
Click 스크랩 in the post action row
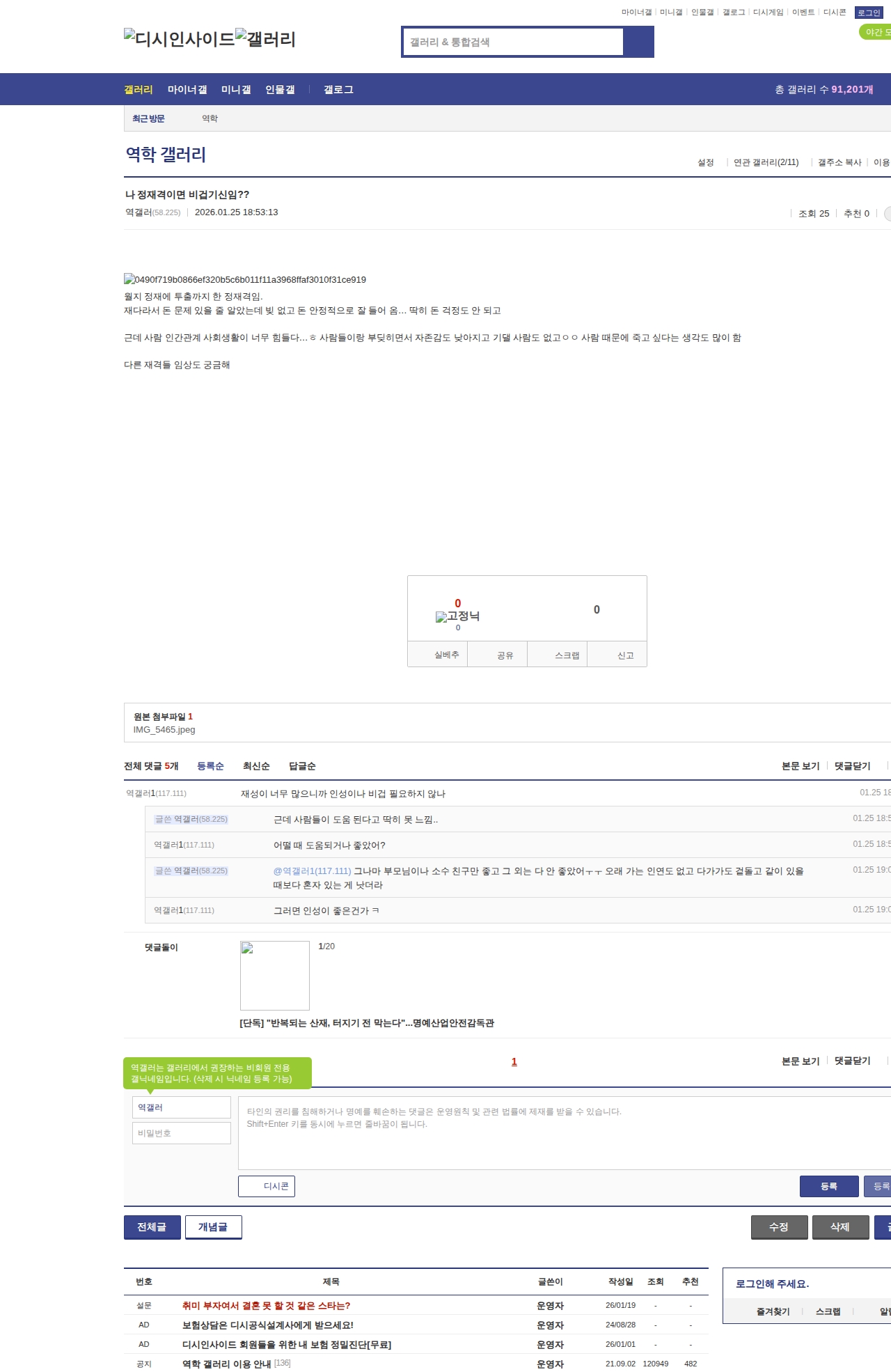tap(558, 655)
